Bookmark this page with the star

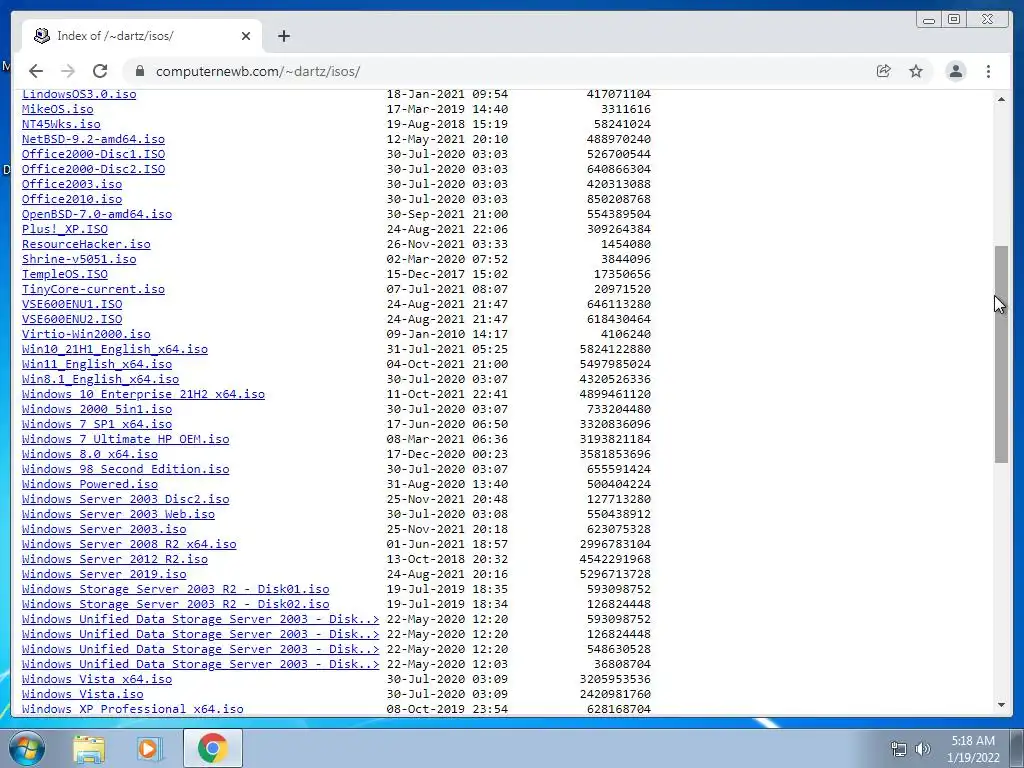pos(916,71)
